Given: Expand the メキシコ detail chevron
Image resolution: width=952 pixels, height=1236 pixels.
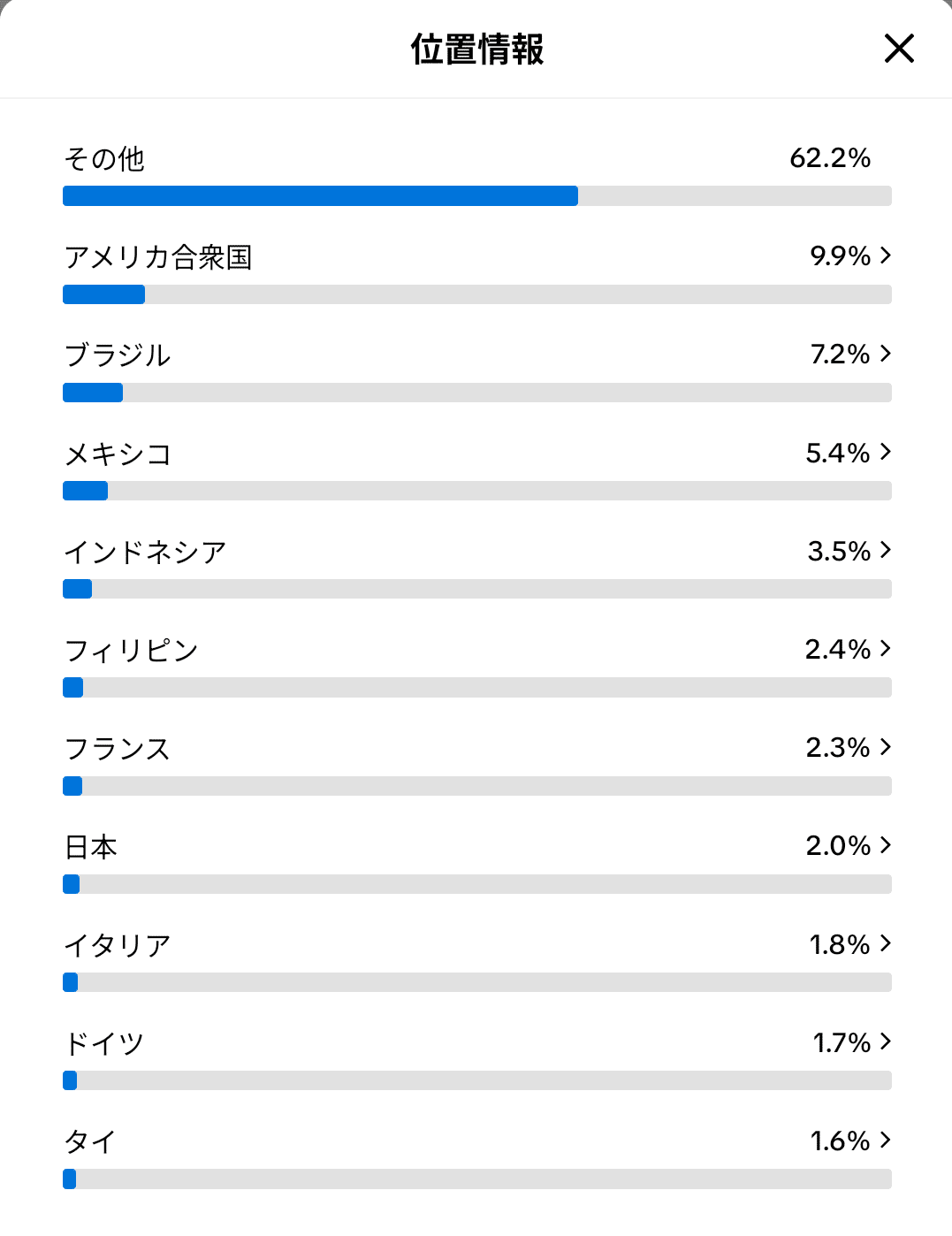Looking at the screenshot, I should point(886,453).
